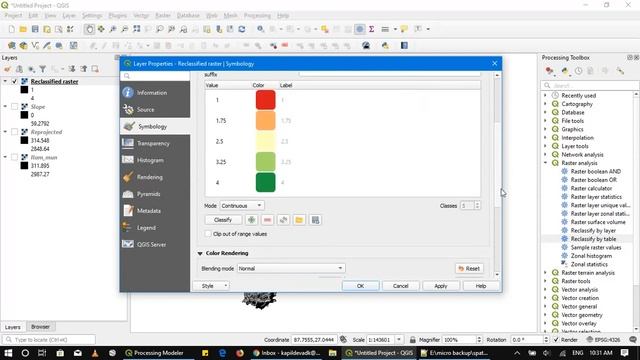Select Zonal statistics tool in toolbox
The height and width of the screenshot is (360, 640).
[x=589, y=264]
